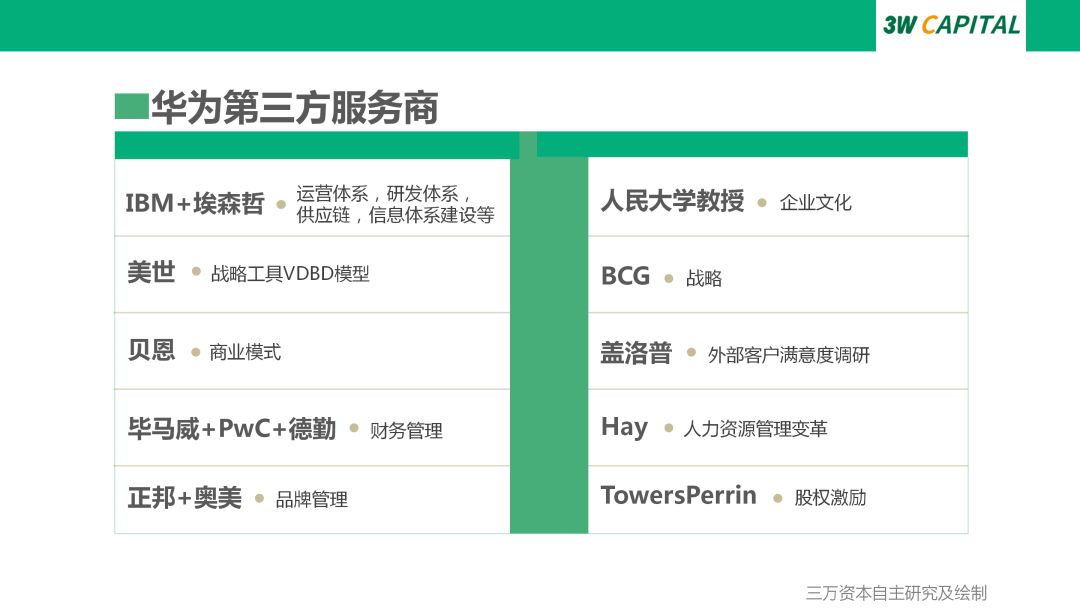Select the 人民大学教授 heading
The height and width of the screenshot is (608, 1080).
tap(672, 201)
